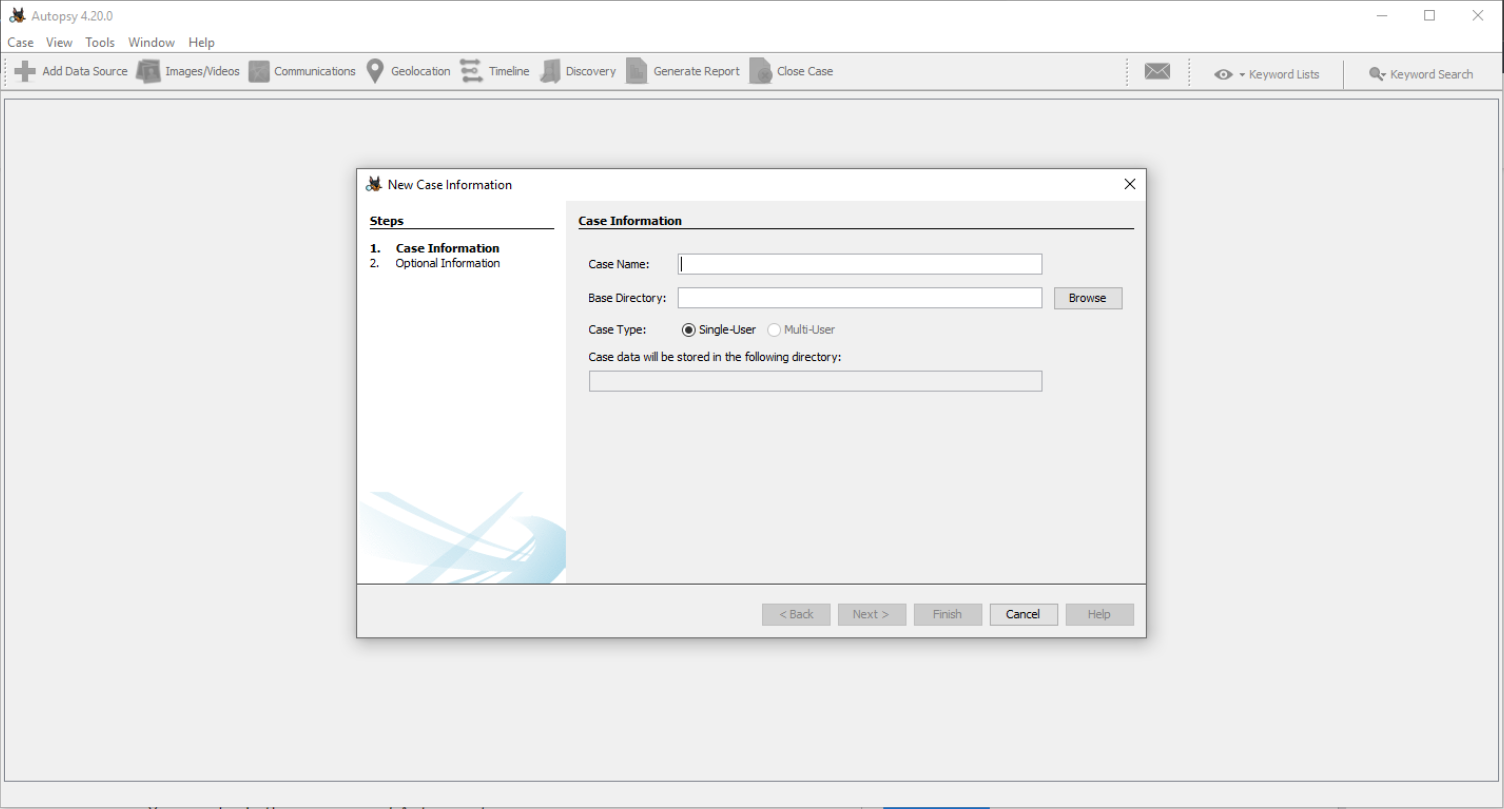Click the Autopsy dog icon in title bar
The image size is (1504, 809).
[x=17, y=16]
